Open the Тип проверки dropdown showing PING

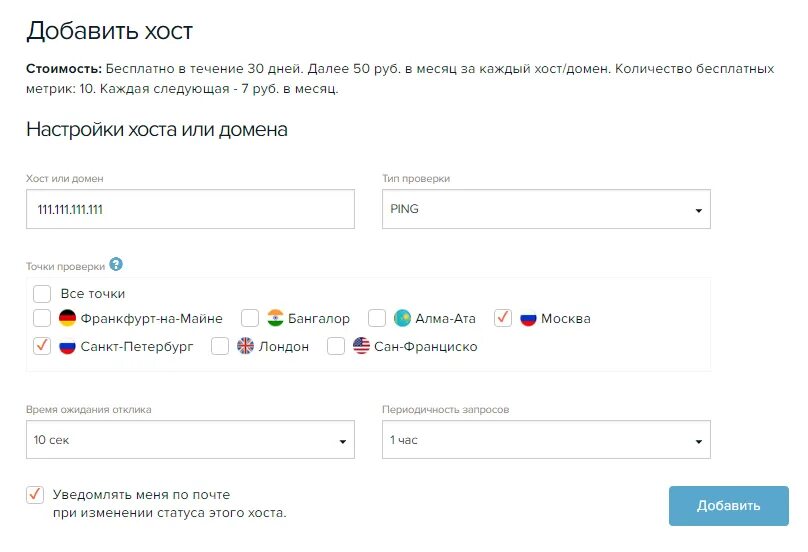coord(546,209)
